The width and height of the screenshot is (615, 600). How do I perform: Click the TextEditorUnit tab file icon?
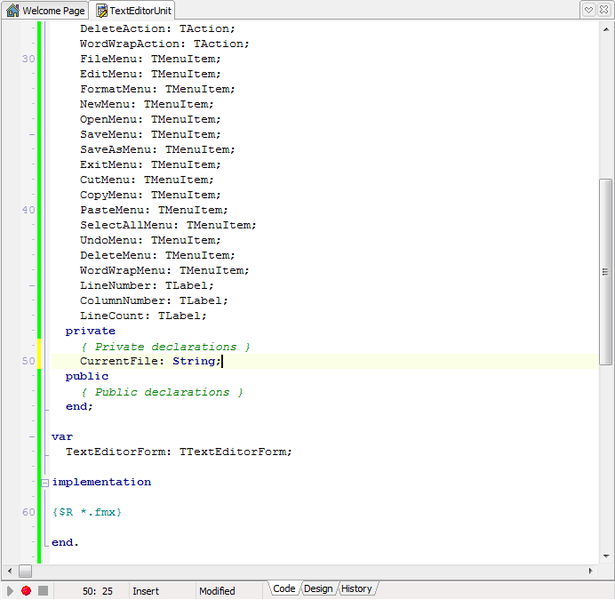pyautogui.click(x=102, y=11)
